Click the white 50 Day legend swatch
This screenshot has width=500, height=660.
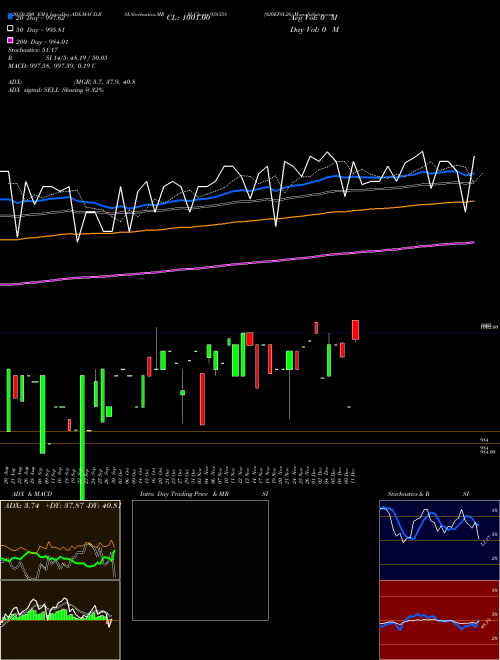pyautogui.click(x=10, y=29)
